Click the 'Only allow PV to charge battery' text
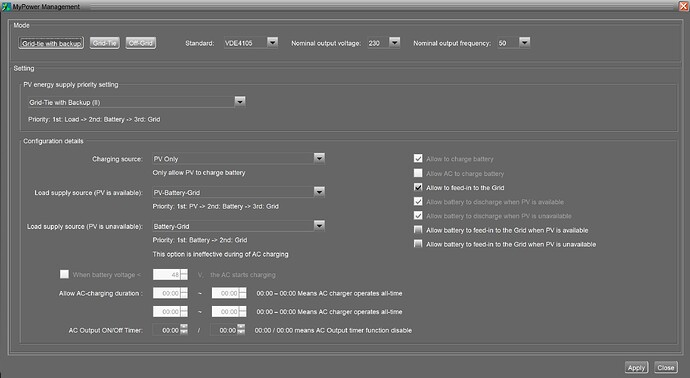 pos(199,172)
